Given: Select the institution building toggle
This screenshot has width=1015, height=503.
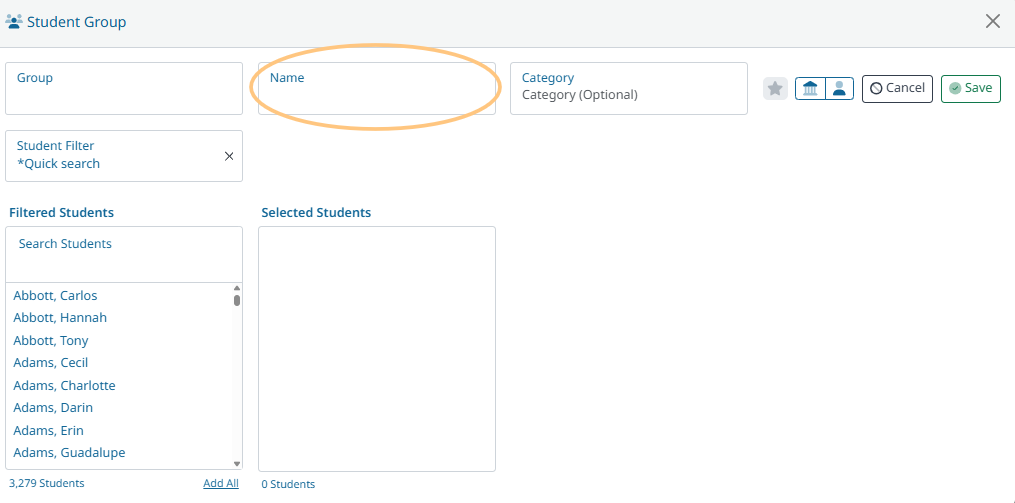Looking at the screenshot, I should 810,89.
